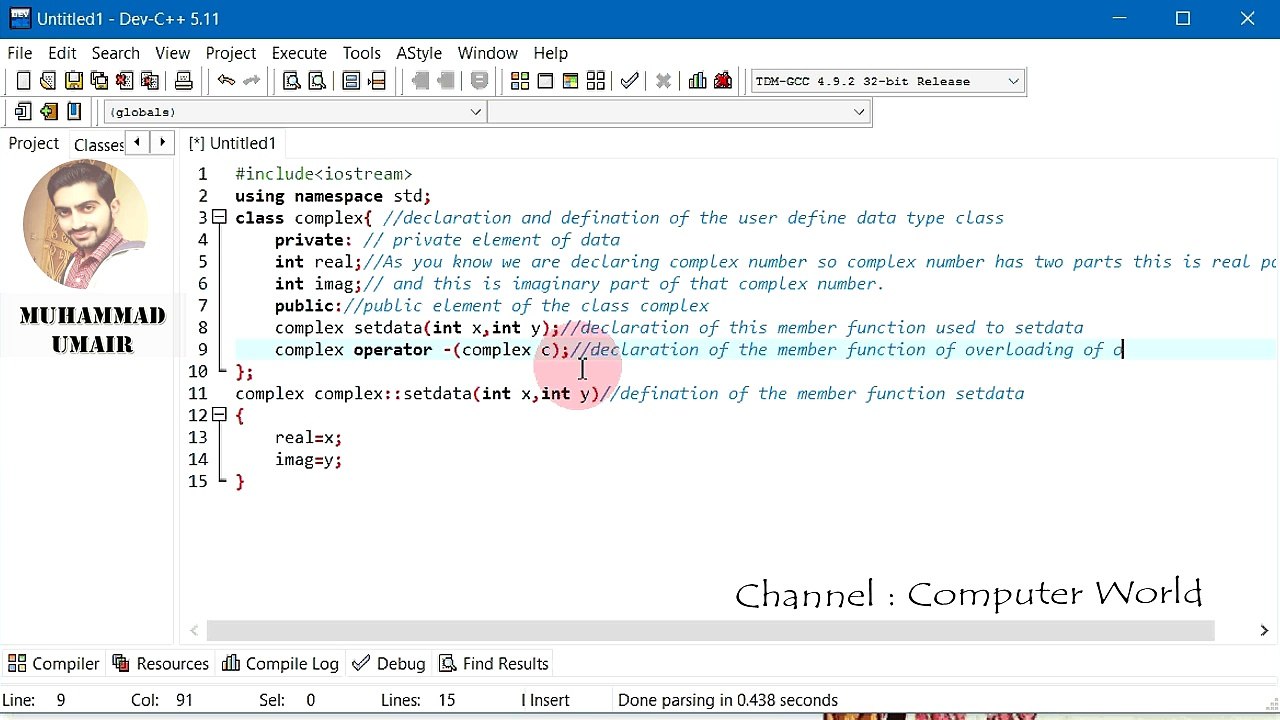Click the horizontal scrollbar thumb in editor
Screen dimensions: 1280x720
(710, 631)
